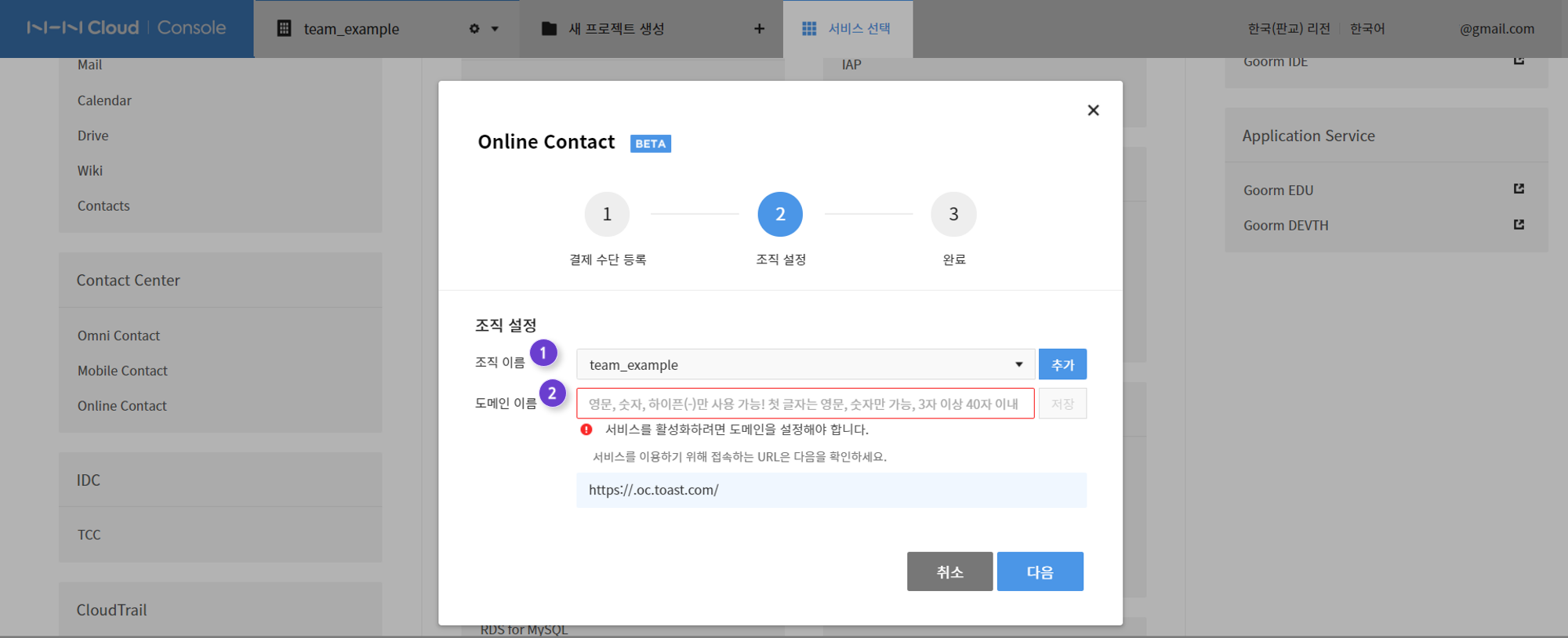Open the team_example organization settings gear
This screenshot has height=638, width=1568.
[474, 29]
